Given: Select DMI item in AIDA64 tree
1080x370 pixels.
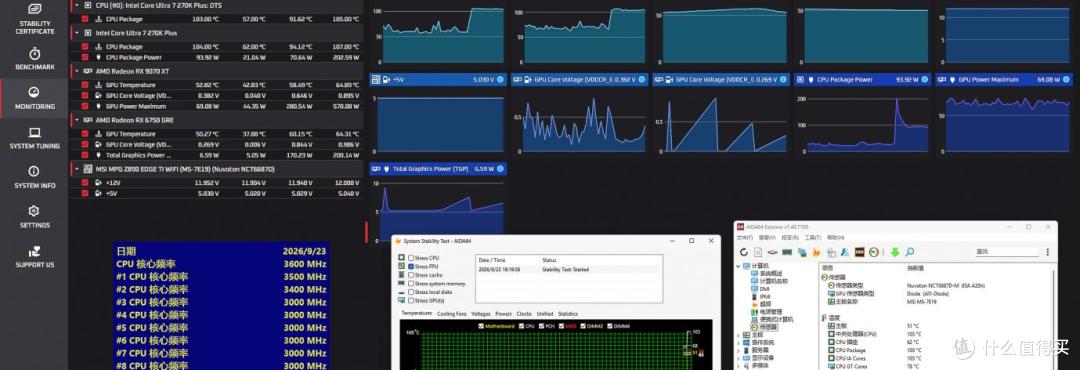Looking at the screenshot, I should point(765,289).
